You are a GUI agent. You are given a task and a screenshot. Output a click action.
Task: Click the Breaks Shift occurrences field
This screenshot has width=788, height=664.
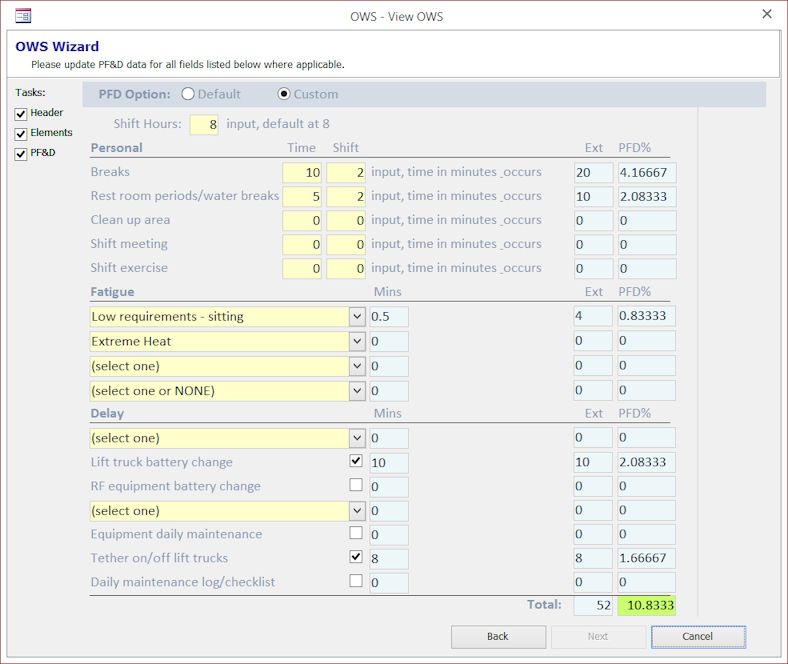pos(346,172)
